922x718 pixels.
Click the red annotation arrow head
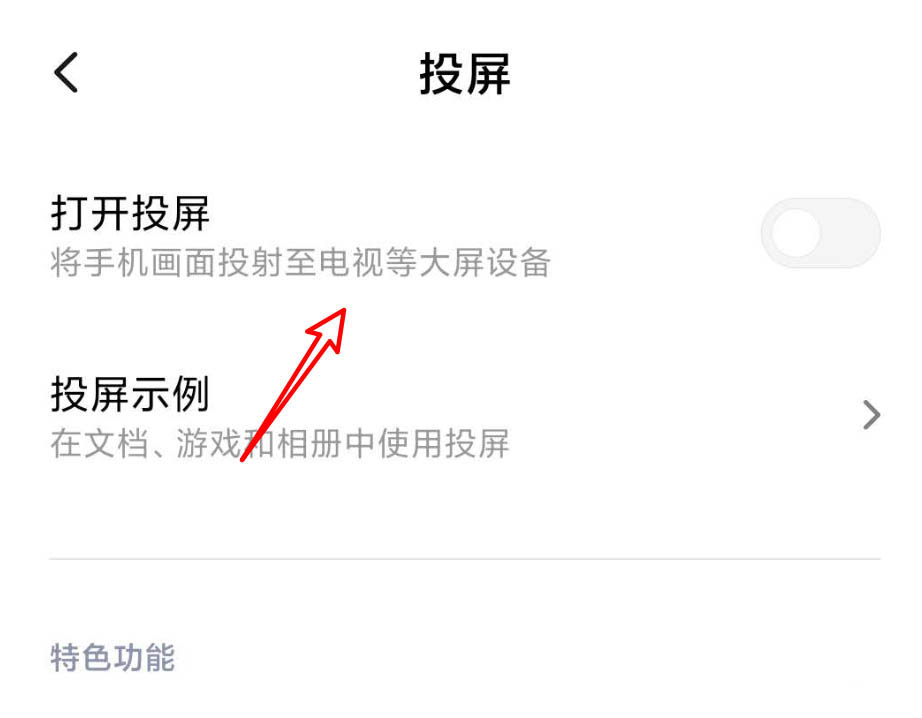coord(330,327)
